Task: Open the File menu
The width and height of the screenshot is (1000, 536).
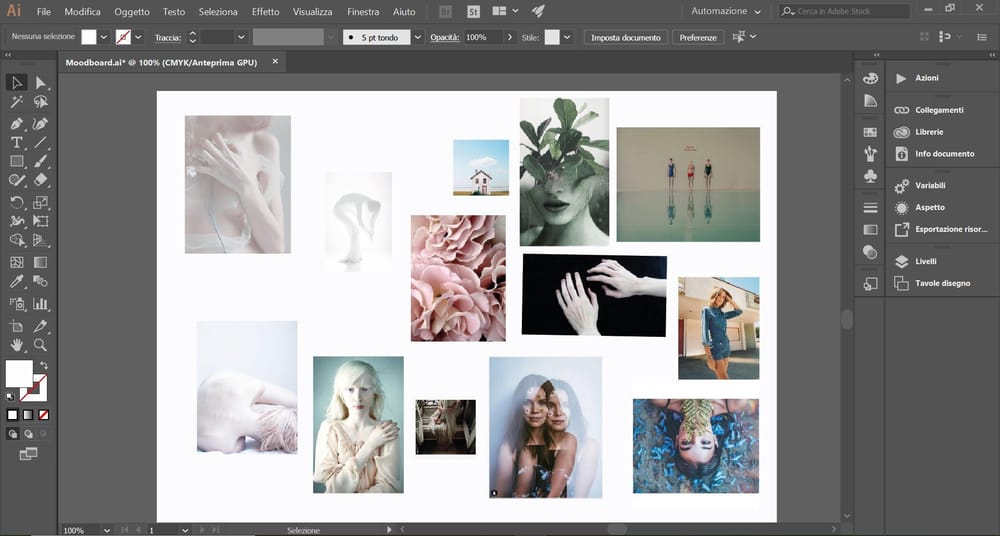Action: click(x=43, y=11)
